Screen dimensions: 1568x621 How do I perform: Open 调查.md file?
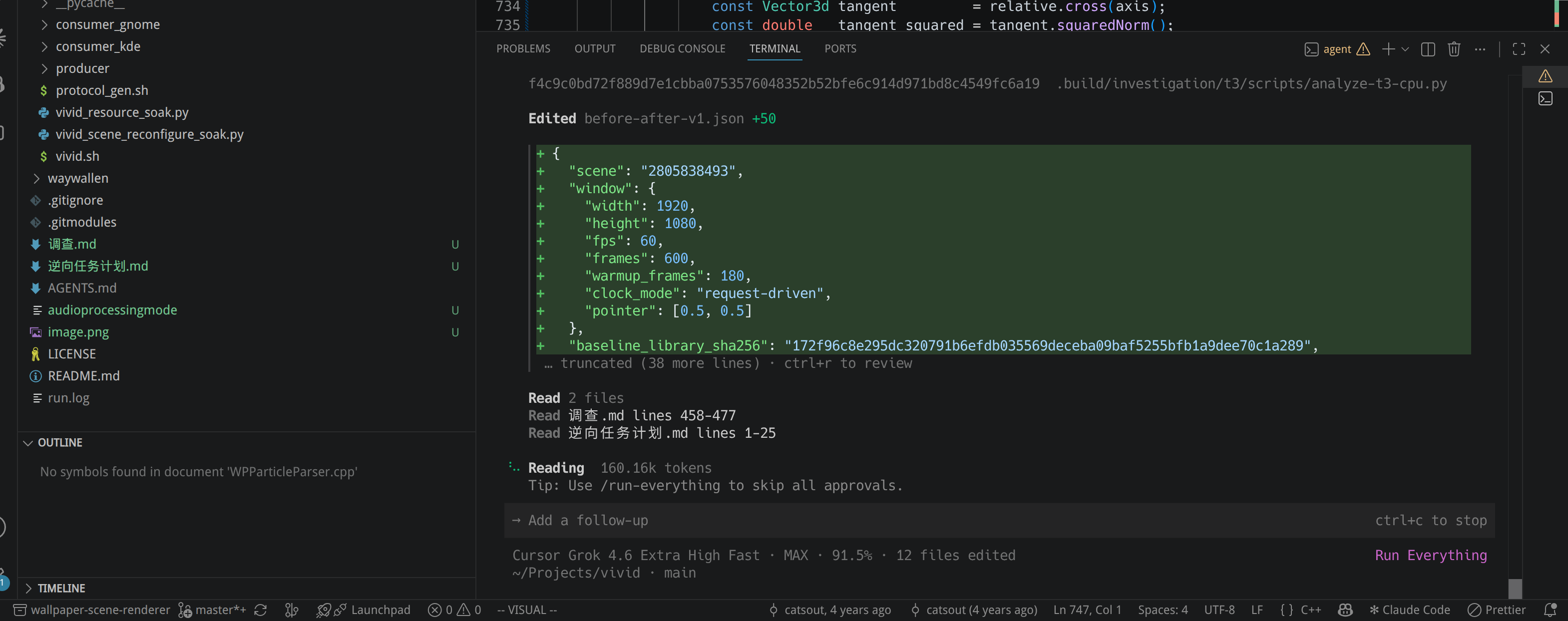[x=72, y=244]
